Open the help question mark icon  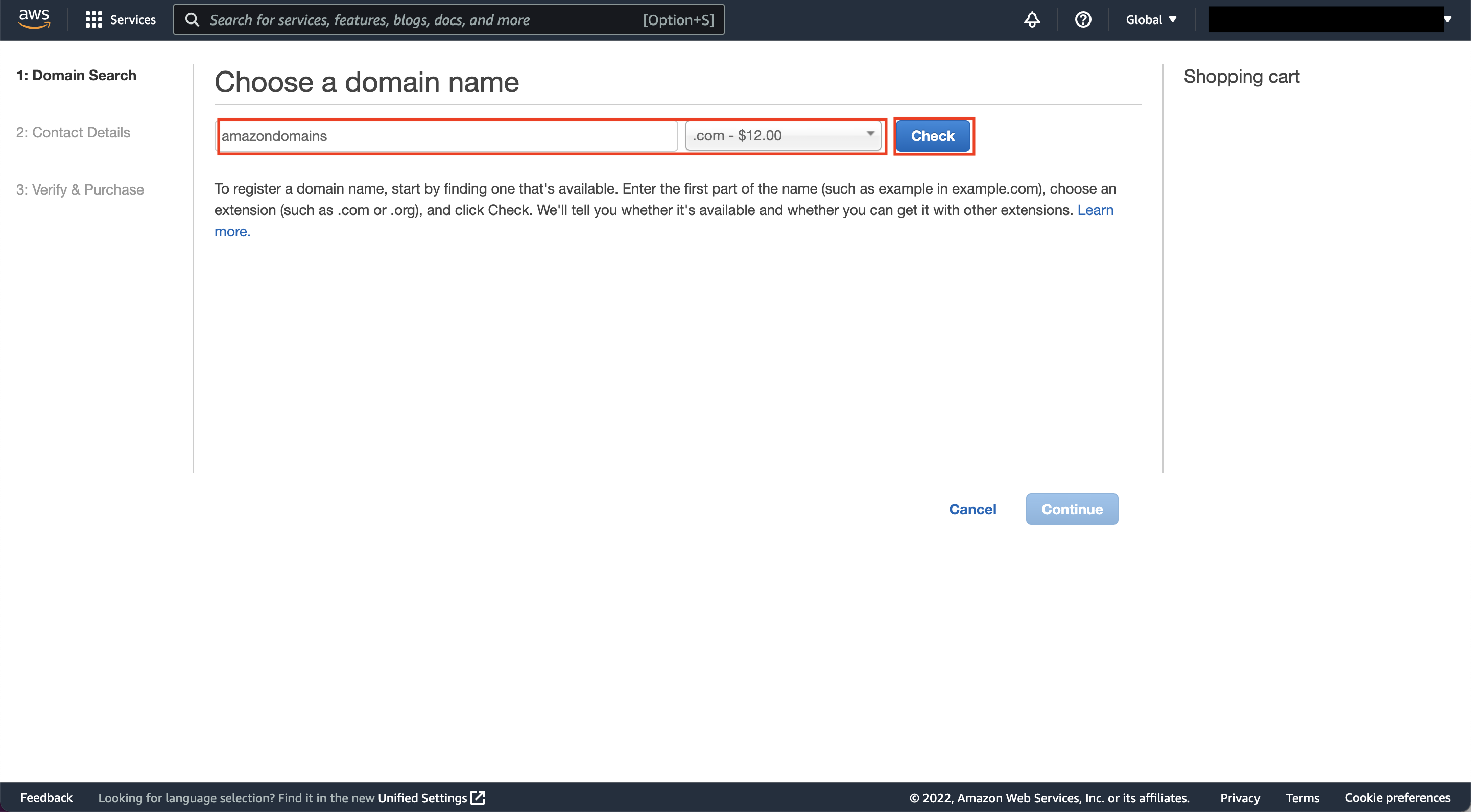point(1083,20)
